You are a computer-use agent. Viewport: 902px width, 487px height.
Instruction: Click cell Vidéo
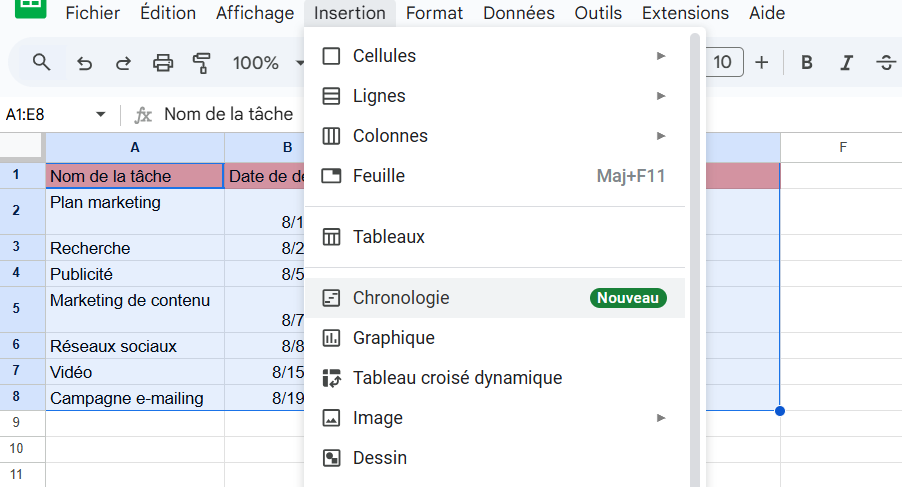point(135,371)
